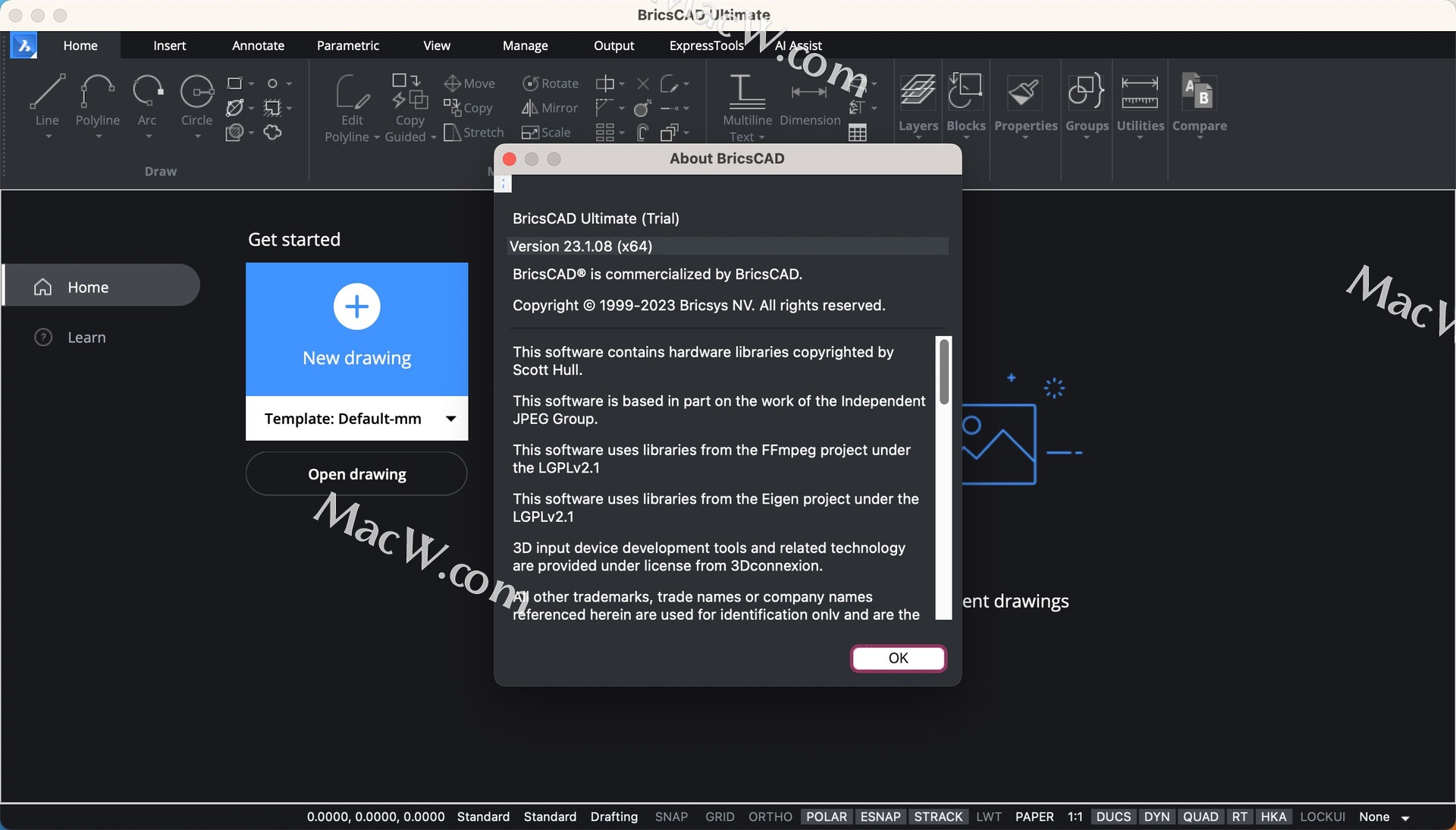Expand the Arc dropdown arrow
This screenshot has width=1456, height=830.
click(x=149, y=137)
